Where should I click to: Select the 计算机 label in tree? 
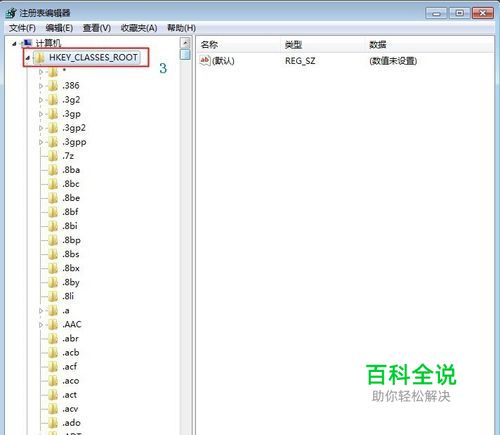(49, 43)
